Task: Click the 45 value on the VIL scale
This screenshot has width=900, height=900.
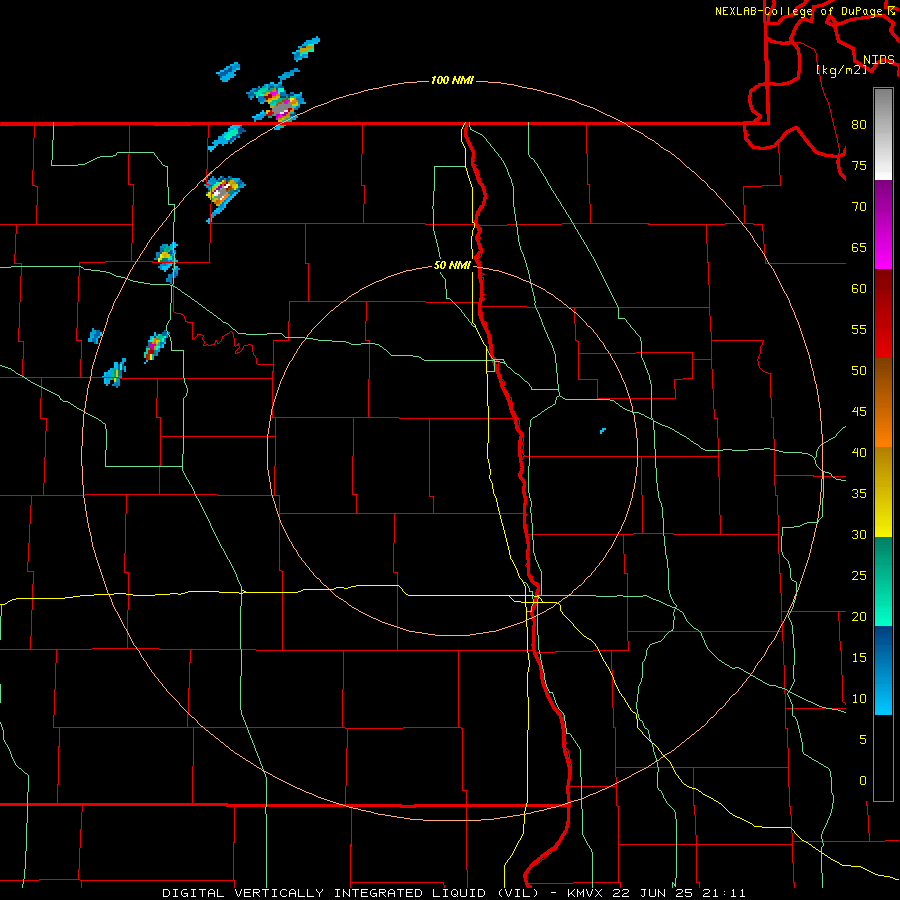Action: (859, 412)
